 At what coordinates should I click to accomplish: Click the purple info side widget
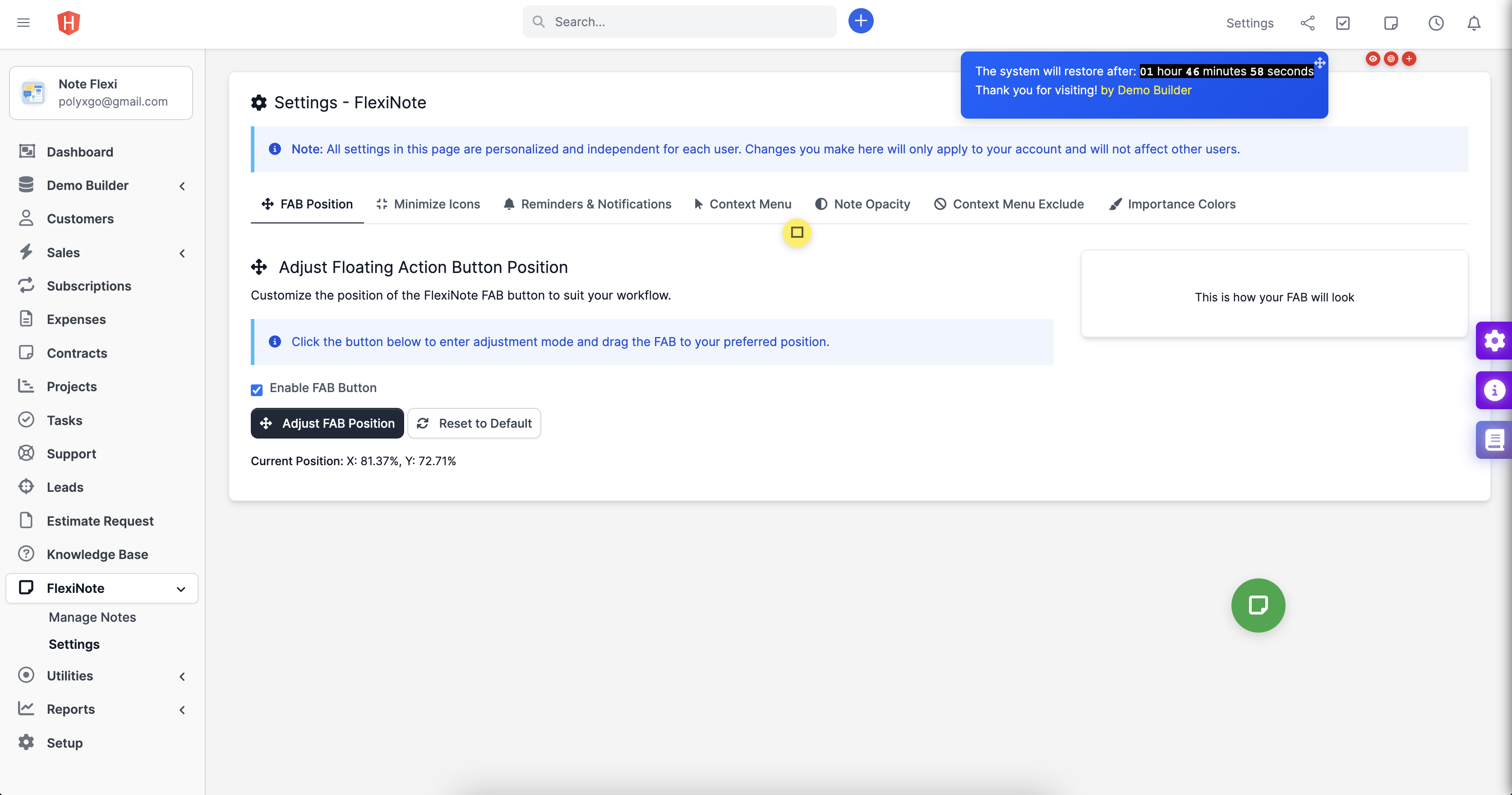(1494, 390)
